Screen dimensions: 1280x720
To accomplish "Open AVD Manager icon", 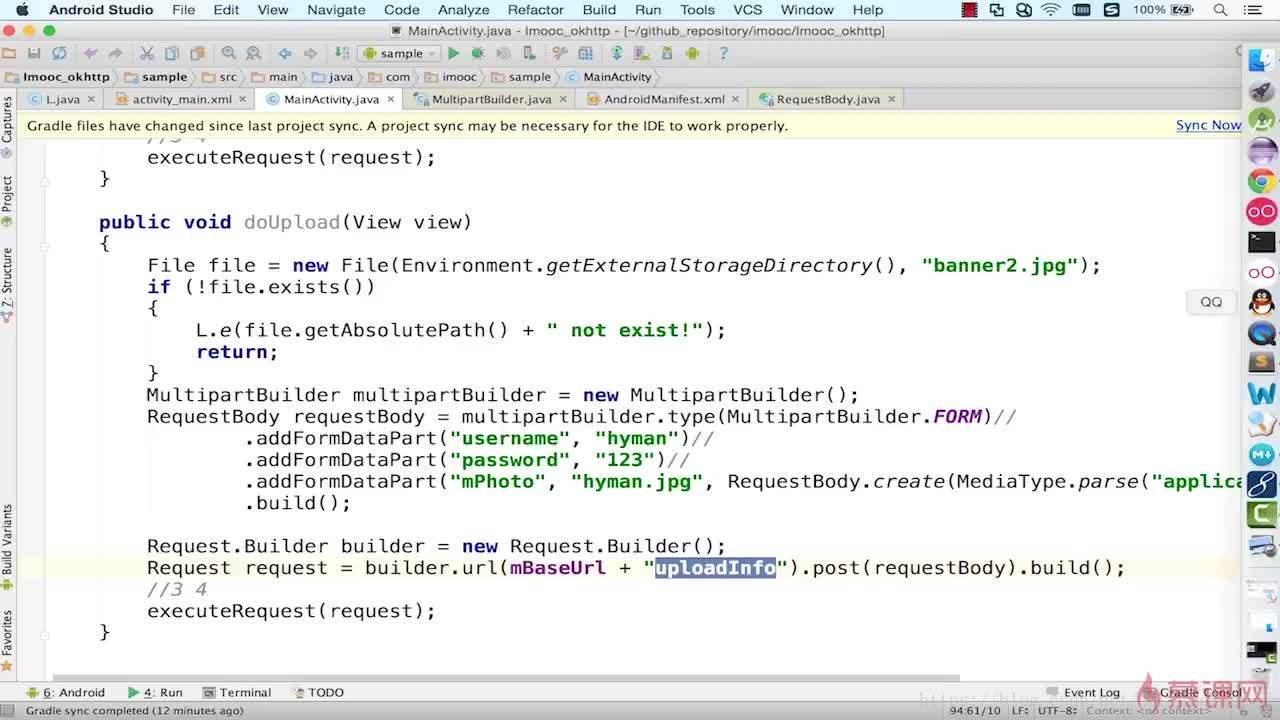I will click(641, 53).
